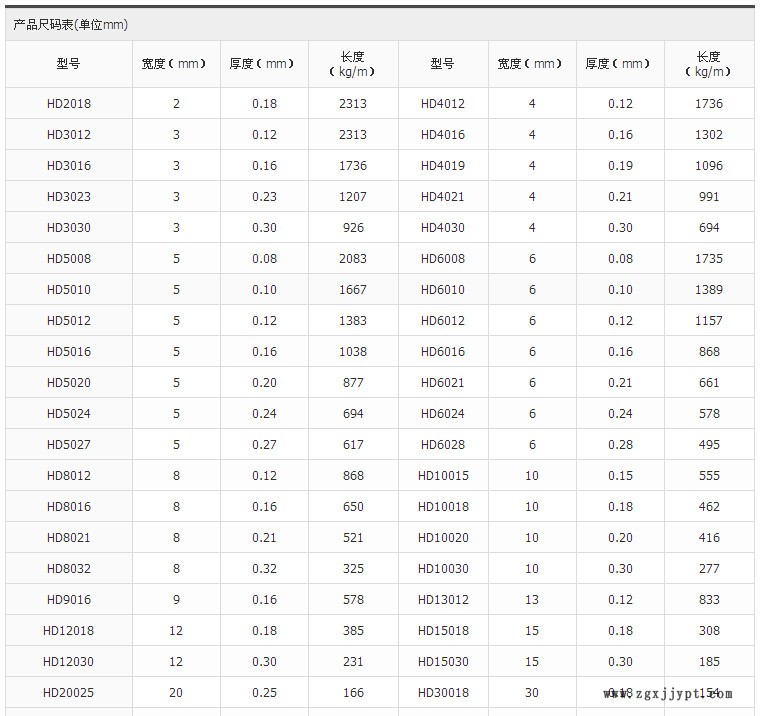Viewport: 760px width, 716px height.
Task: Click the thickness value 0.19
Action: pyautogui.click(x=620, y=166)
